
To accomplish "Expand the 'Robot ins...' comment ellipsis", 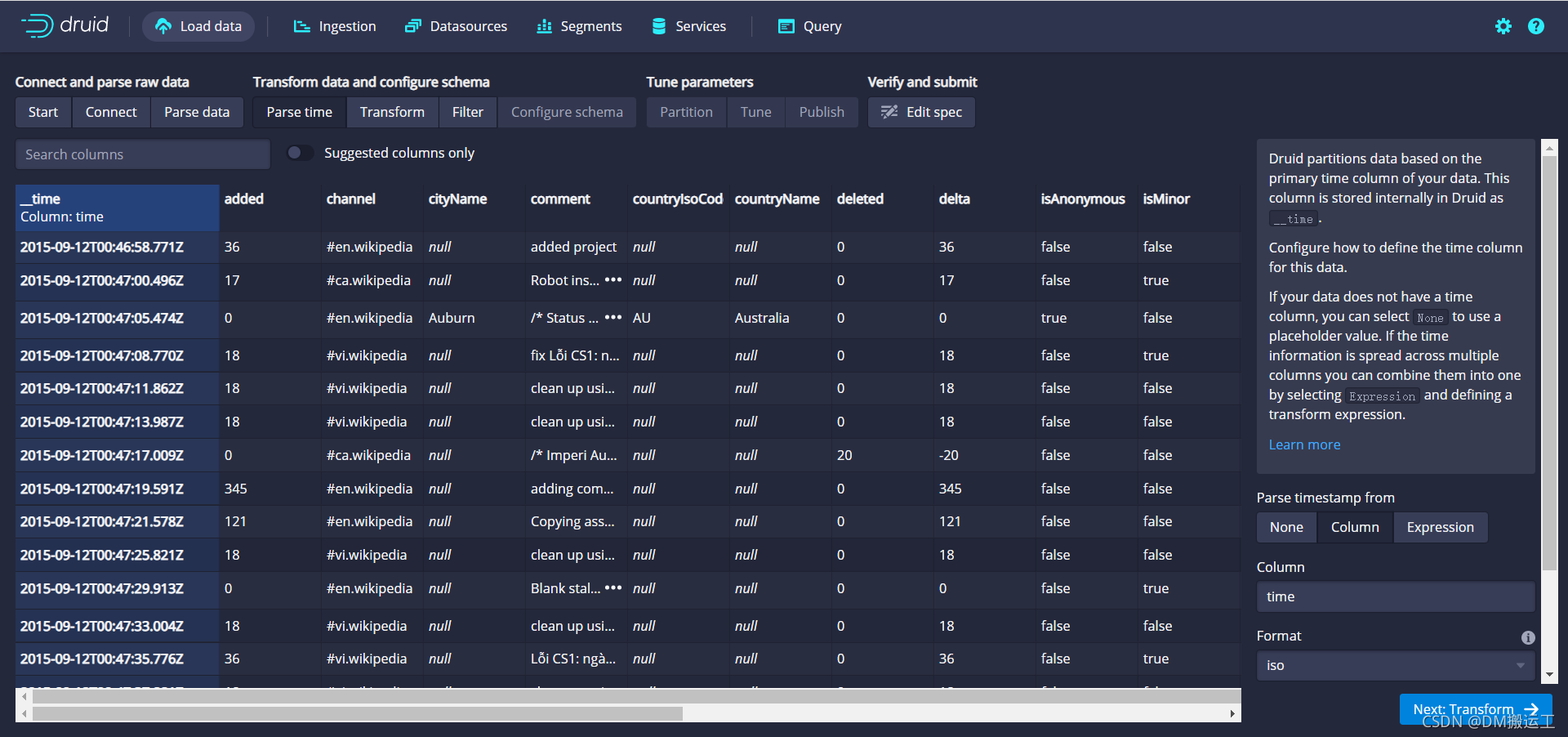I will point(613,279).
